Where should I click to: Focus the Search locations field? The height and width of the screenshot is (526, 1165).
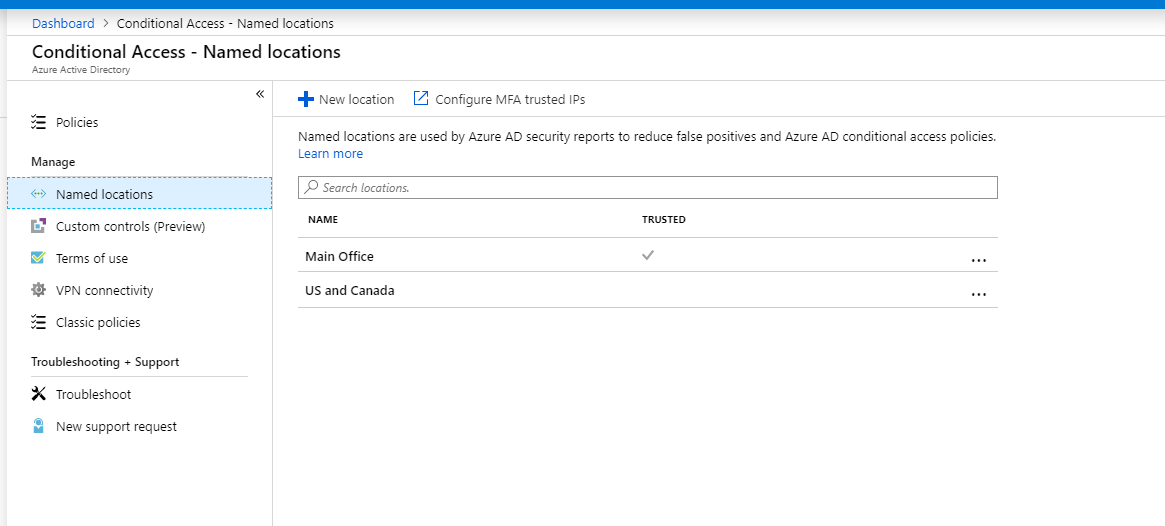tap(648, 187)
